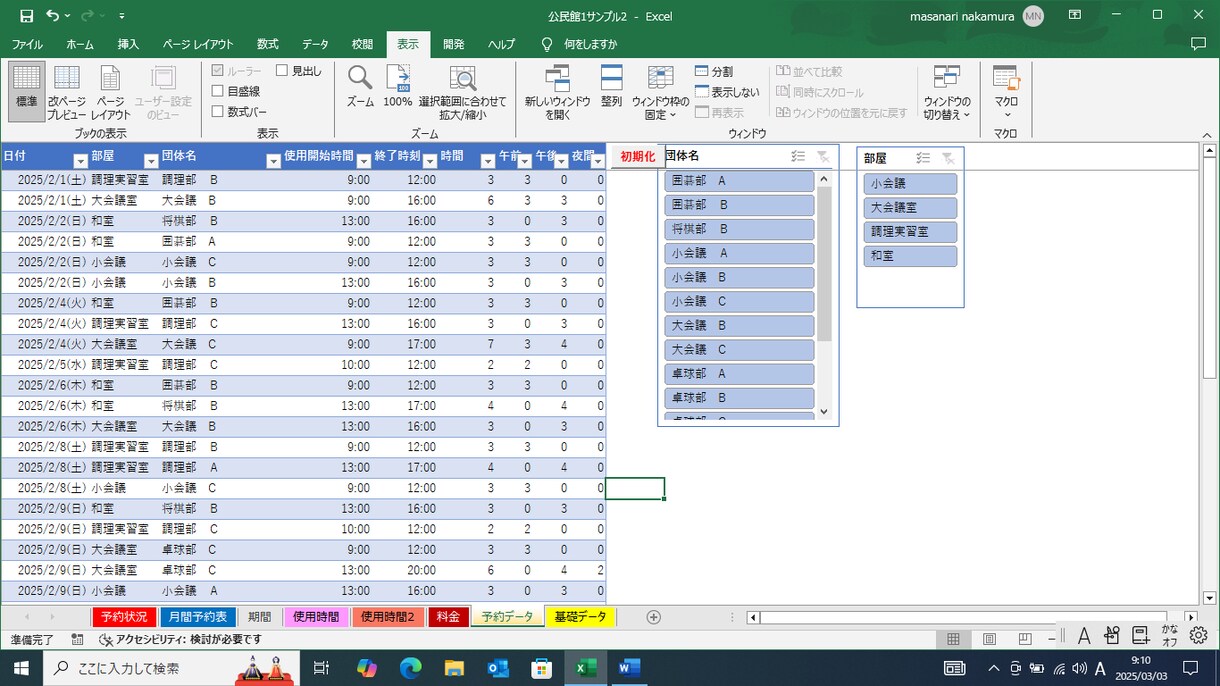Screen dimensions: 1220x686
Task: Switch to 使用時間2 sheet tab
Action: [388, 617]
